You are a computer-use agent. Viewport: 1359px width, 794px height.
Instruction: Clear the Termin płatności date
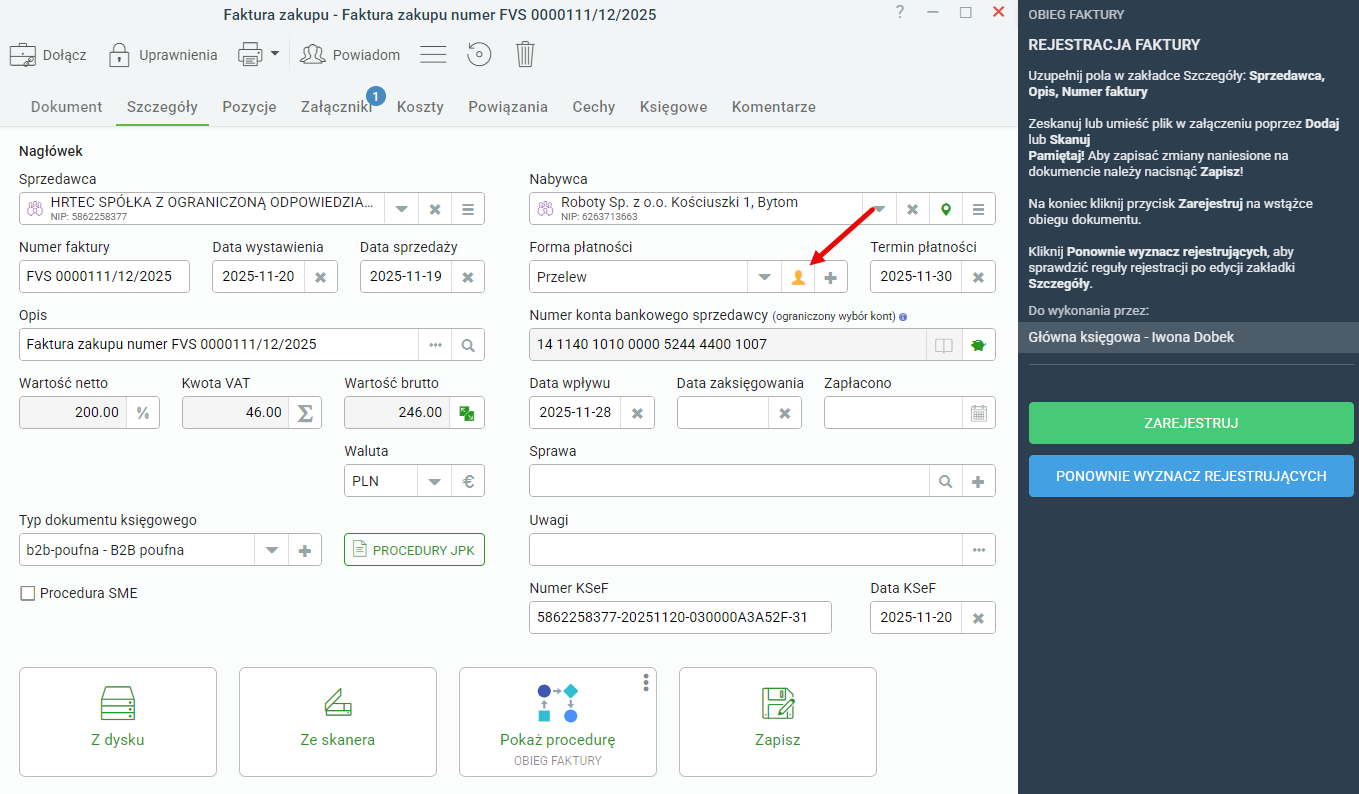(x=978, y=277)
